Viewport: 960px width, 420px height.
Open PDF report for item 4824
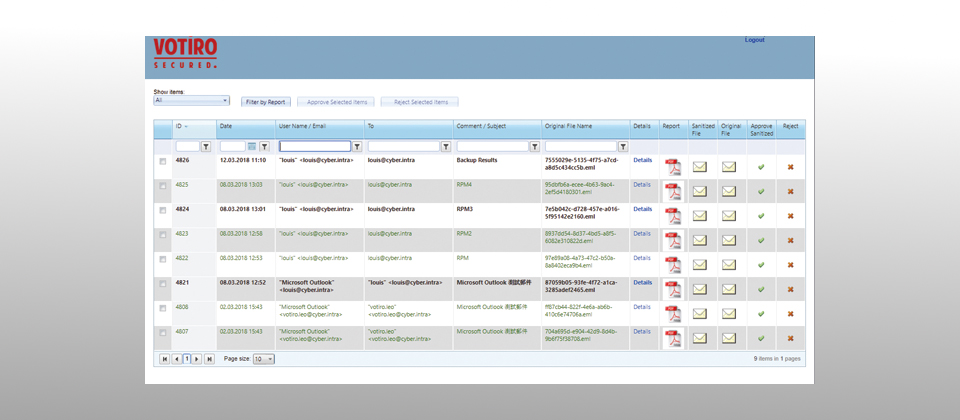pos(673,216)
